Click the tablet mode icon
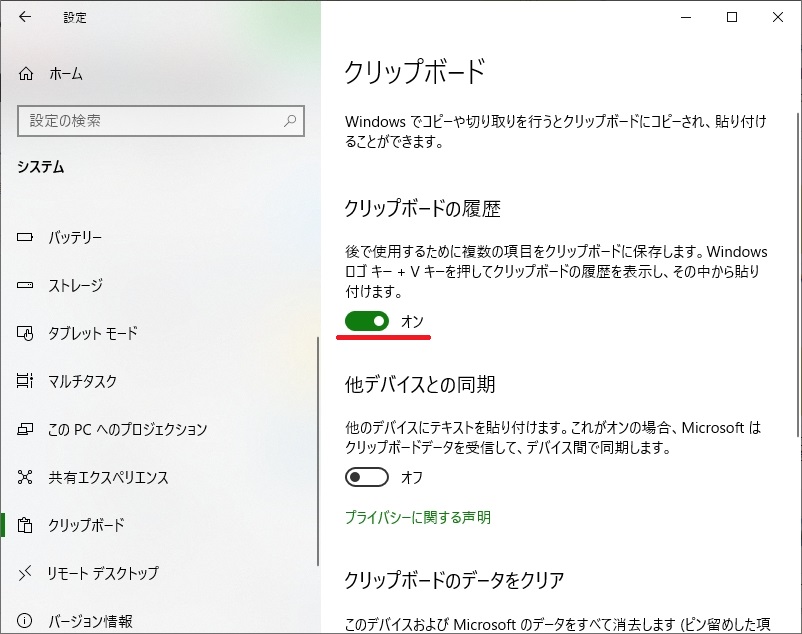 tap(25, 333)
